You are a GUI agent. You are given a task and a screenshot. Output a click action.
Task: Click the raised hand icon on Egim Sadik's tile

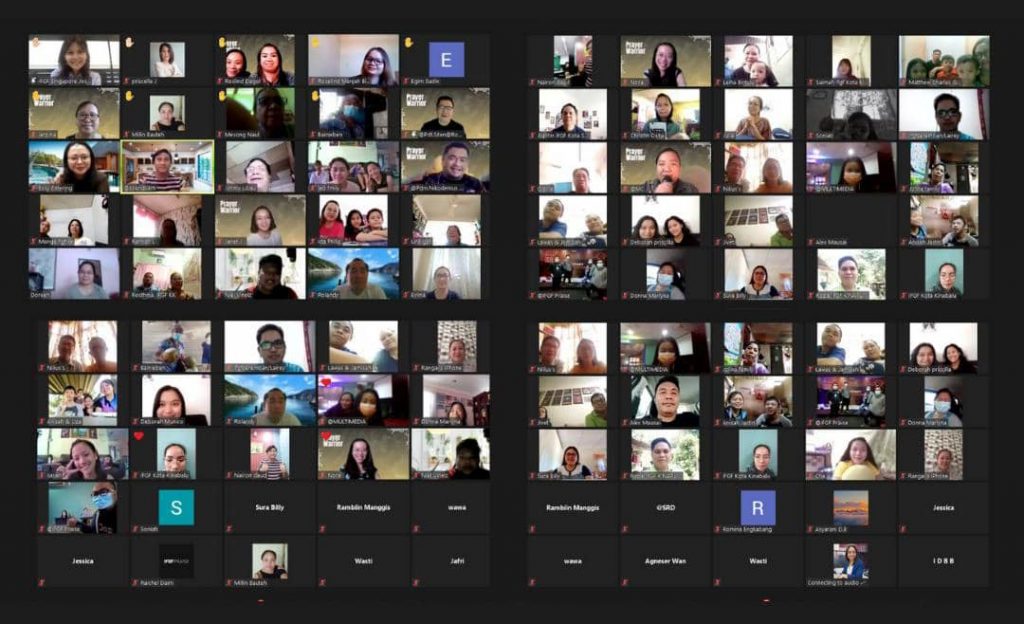[x=408, y=43]
